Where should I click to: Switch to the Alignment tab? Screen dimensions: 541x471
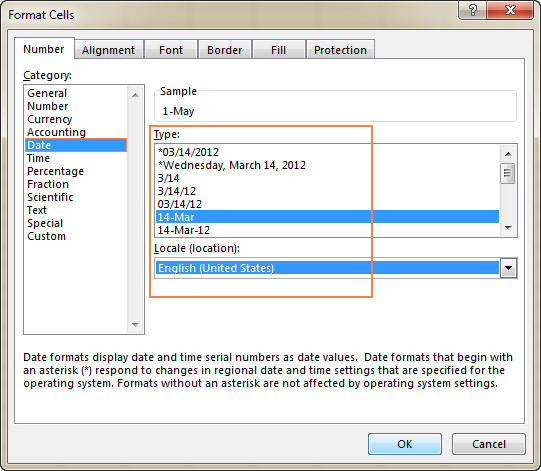(108, 50)
